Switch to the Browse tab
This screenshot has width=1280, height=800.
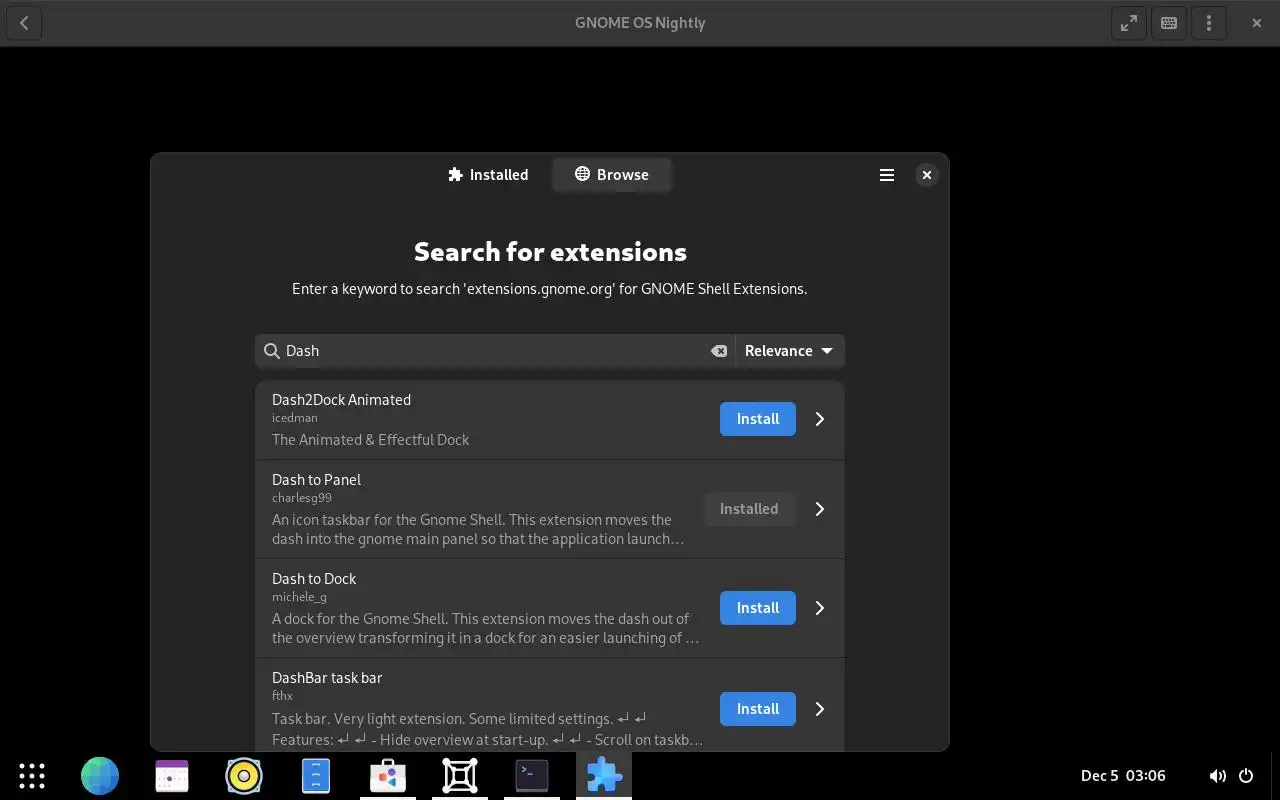(x=612, y=175)
